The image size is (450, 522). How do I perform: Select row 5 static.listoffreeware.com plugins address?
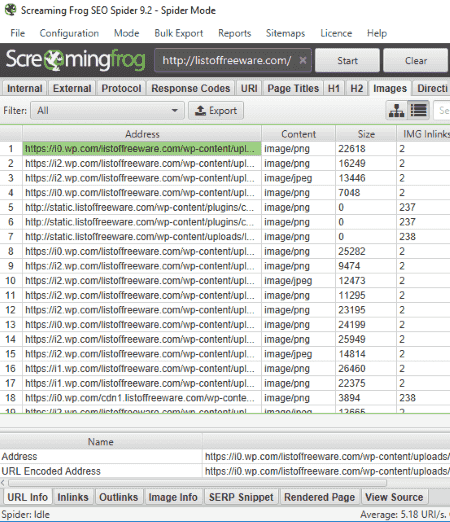coord(142,207)
